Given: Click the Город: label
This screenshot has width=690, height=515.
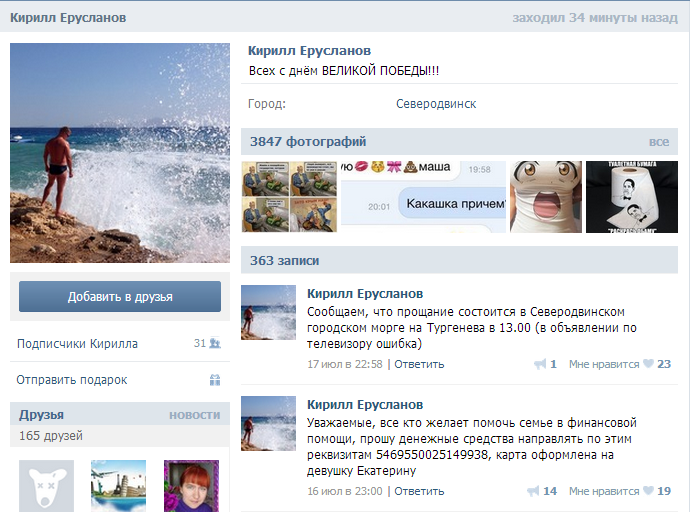Looking at the screenshot, I should click(x=267, y=104).
